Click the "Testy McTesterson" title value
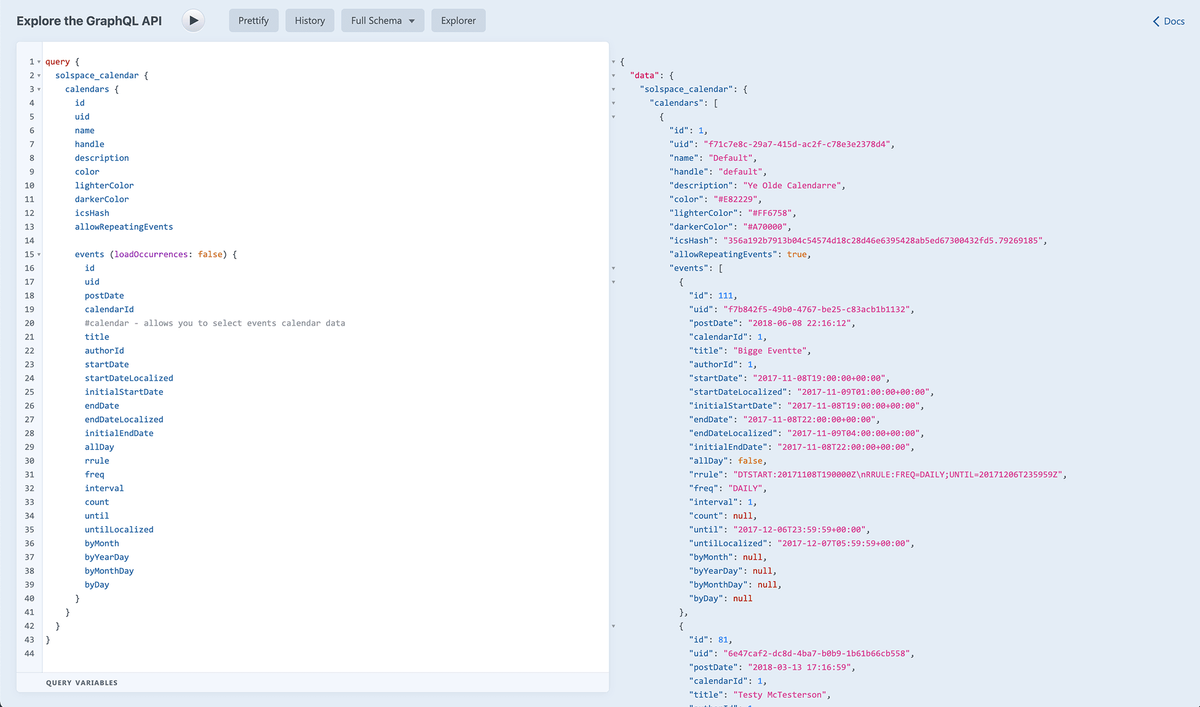This screenshot has width=1200, height=707. coord(782,696)
